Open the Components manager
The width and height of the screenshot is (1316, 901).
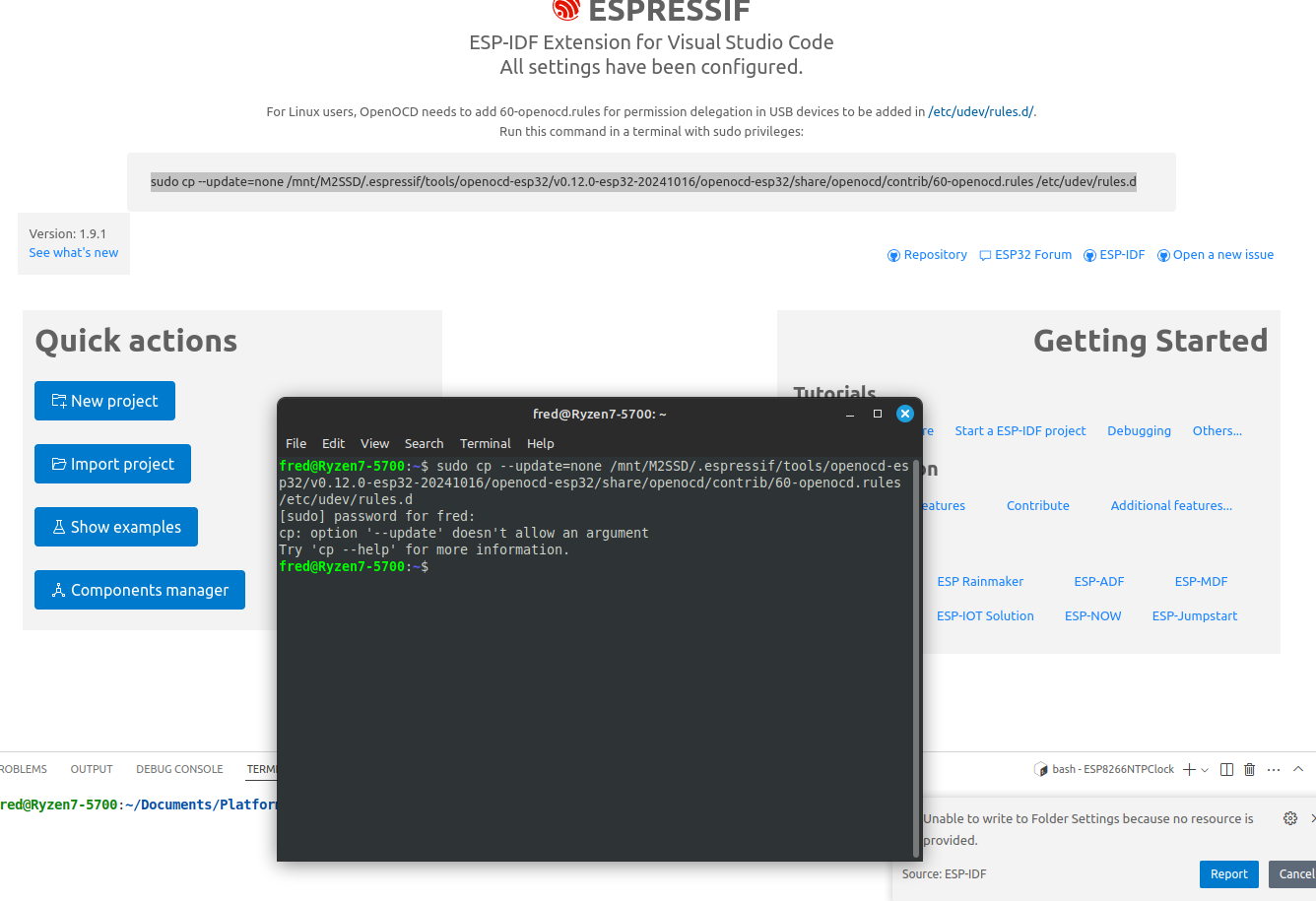click(x=140, y=590)
